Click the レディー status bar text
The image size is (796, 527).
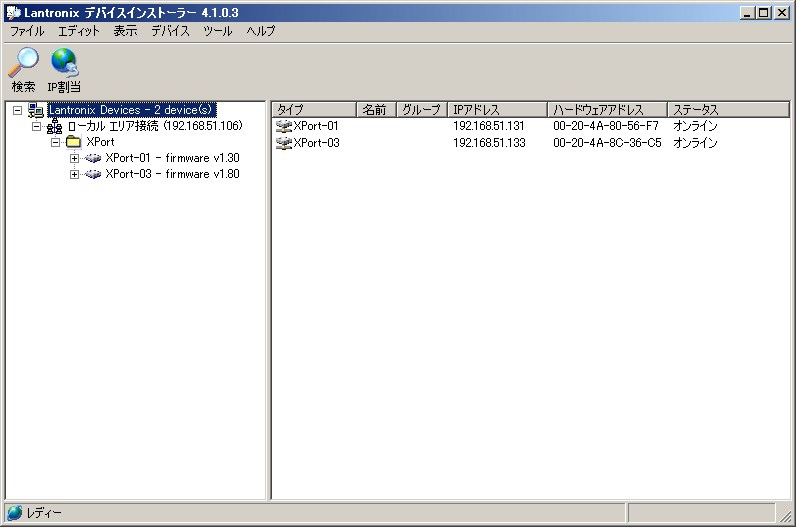point(44,513)
